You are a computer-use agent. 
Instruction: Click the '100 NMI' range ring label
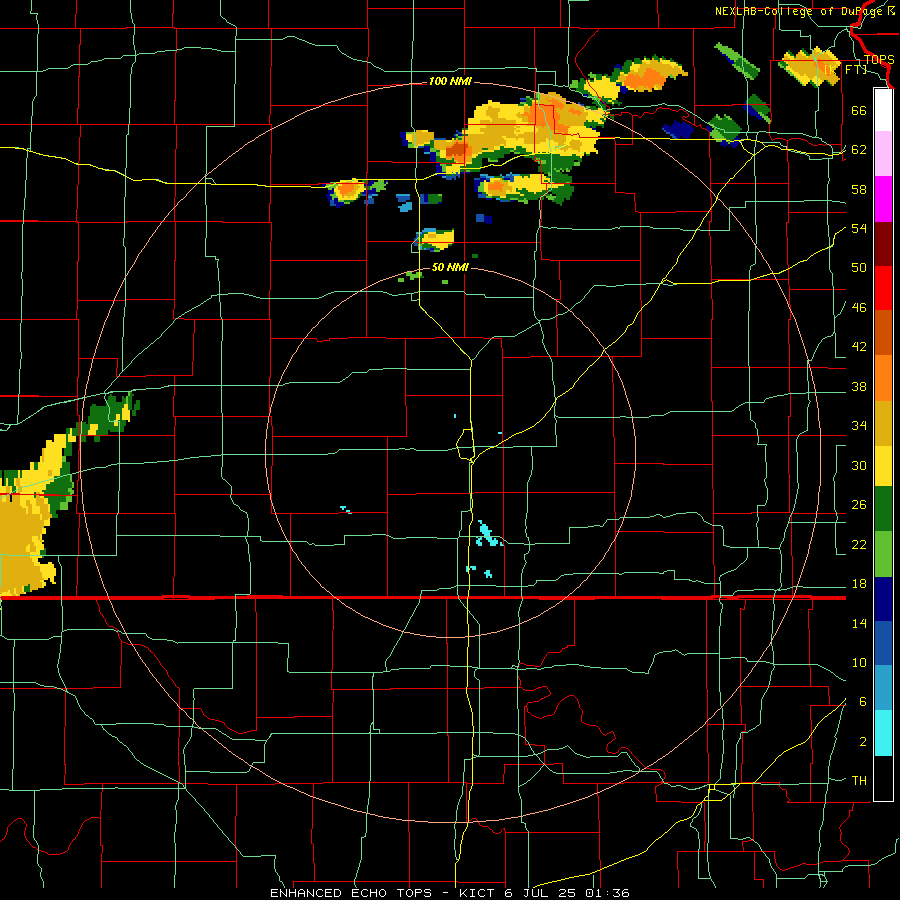450,82
